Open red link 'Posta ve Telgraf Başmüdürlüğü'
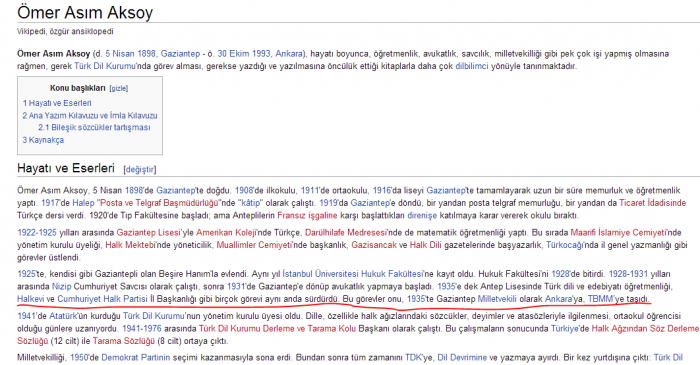The height and width of the screenshot is (365, 700). click(159, 203)
